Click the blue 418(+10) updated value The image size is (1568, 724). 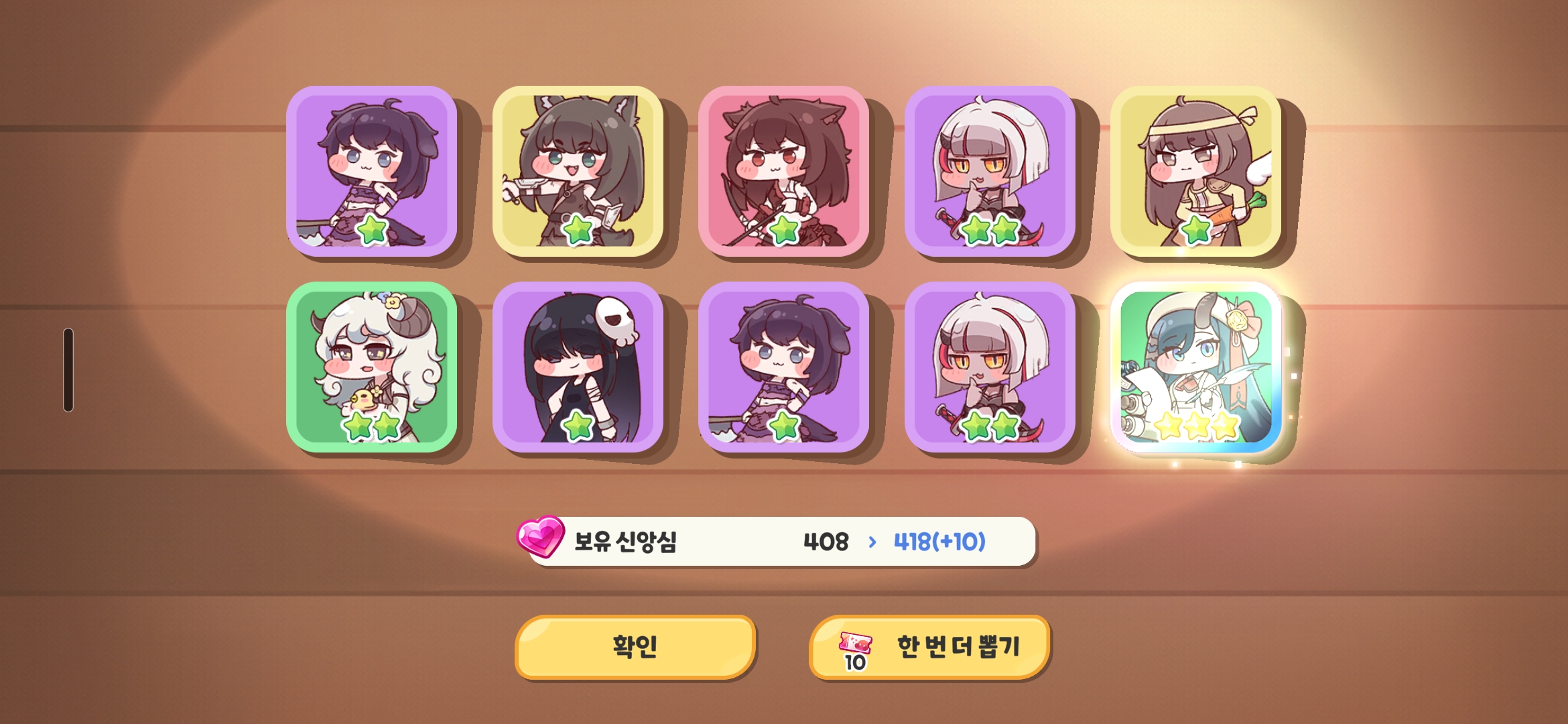point(939,542)
